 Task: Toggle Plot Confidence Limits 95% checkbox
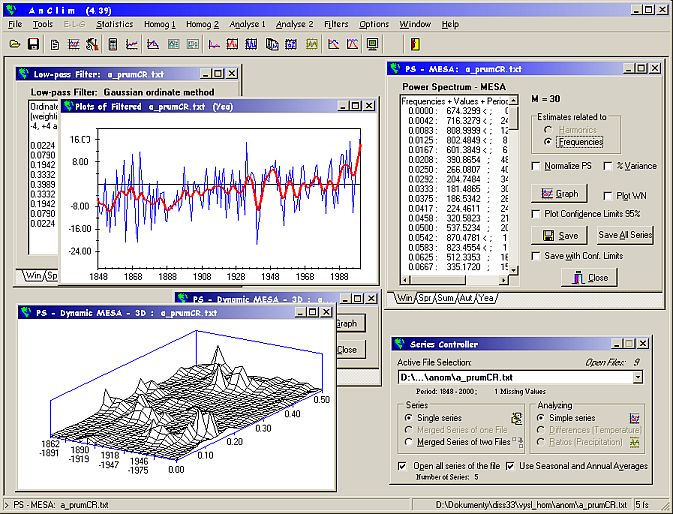pyautogui.click(x=536, y=214)
